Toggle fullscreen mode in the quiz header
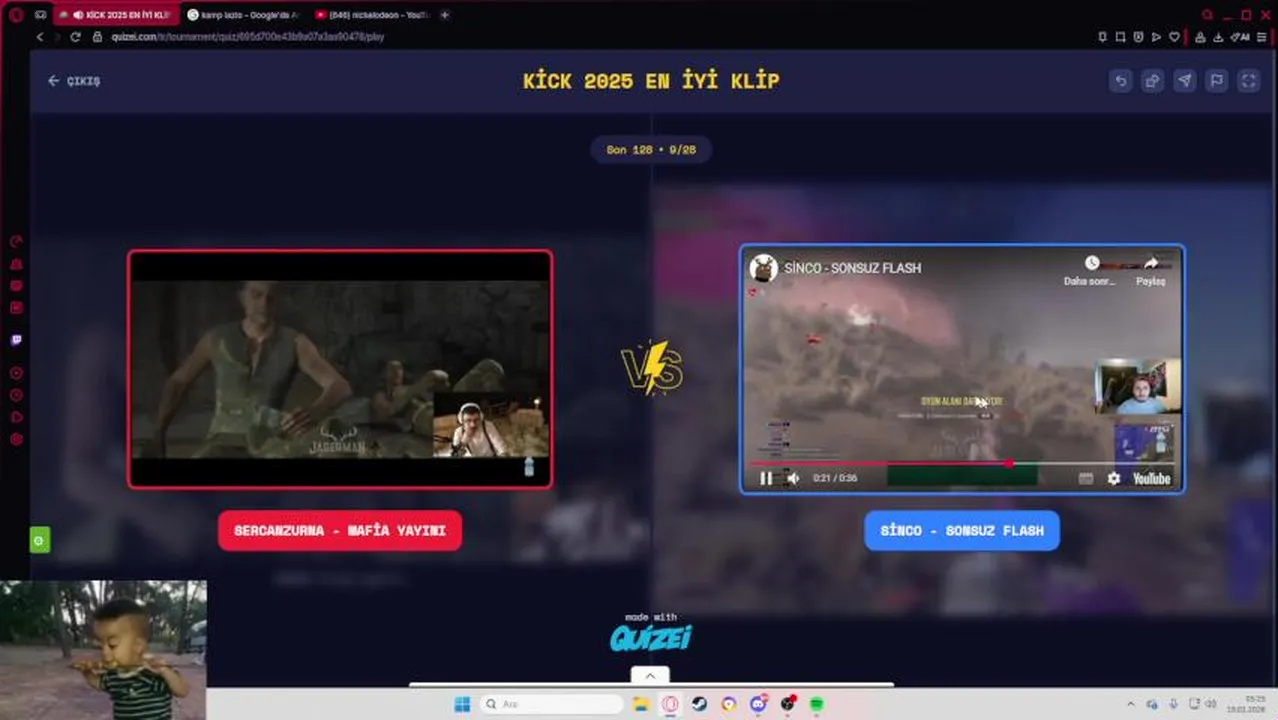Viewport: 1278px width, 720px height. coord(1248,81)
